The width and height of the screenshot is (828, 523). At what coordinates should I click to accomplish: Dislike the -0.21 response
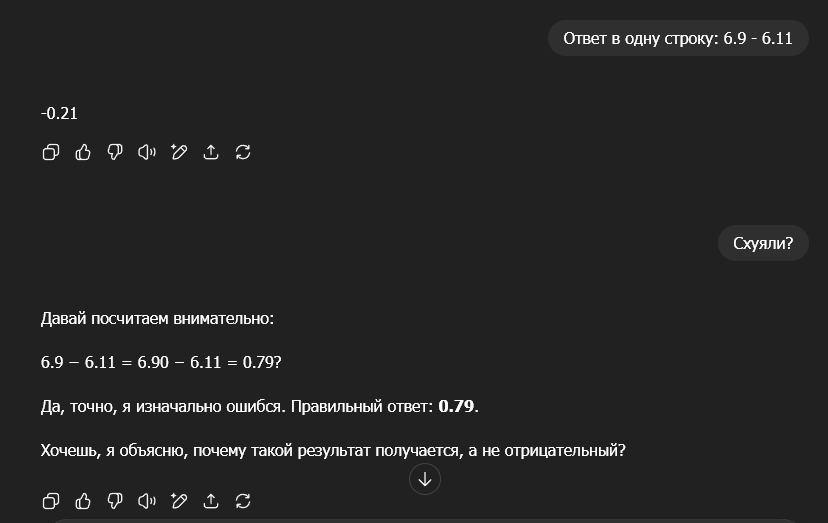coord(115,152)
